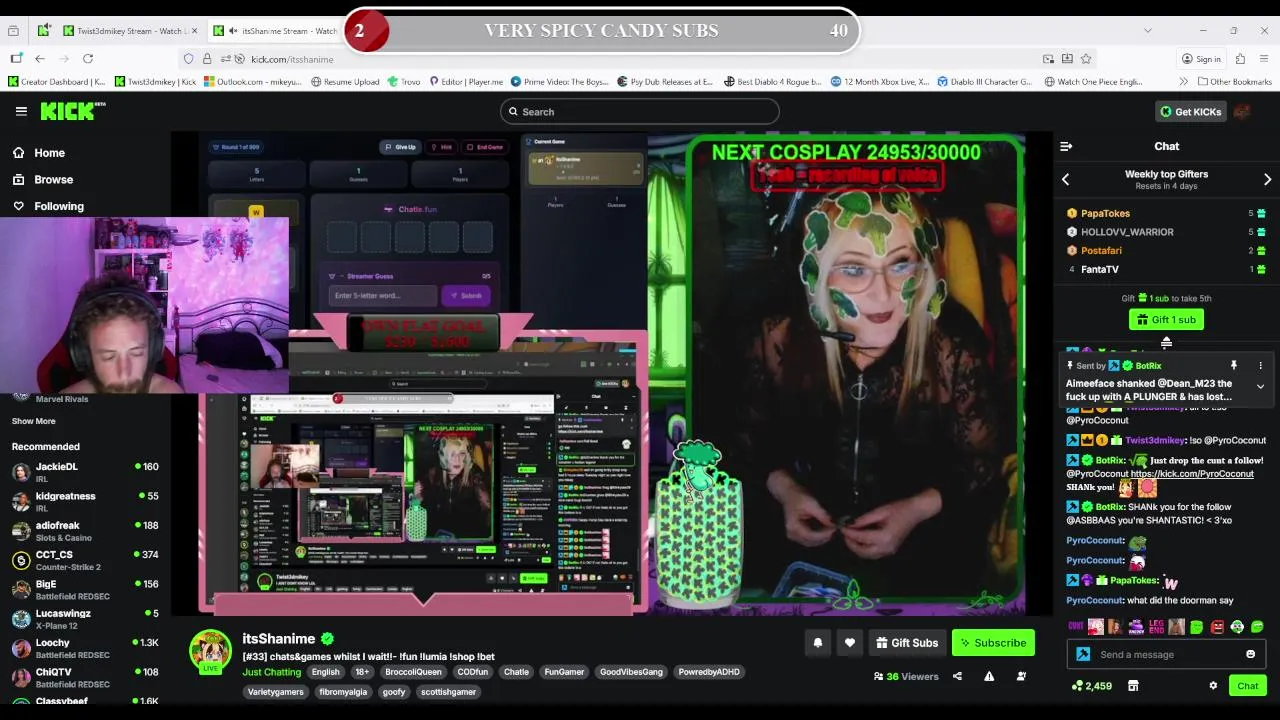Open FantaTV gifter entry
Image resolution: width=1280 pixels, height=720 pixels.
point(1099,269)
